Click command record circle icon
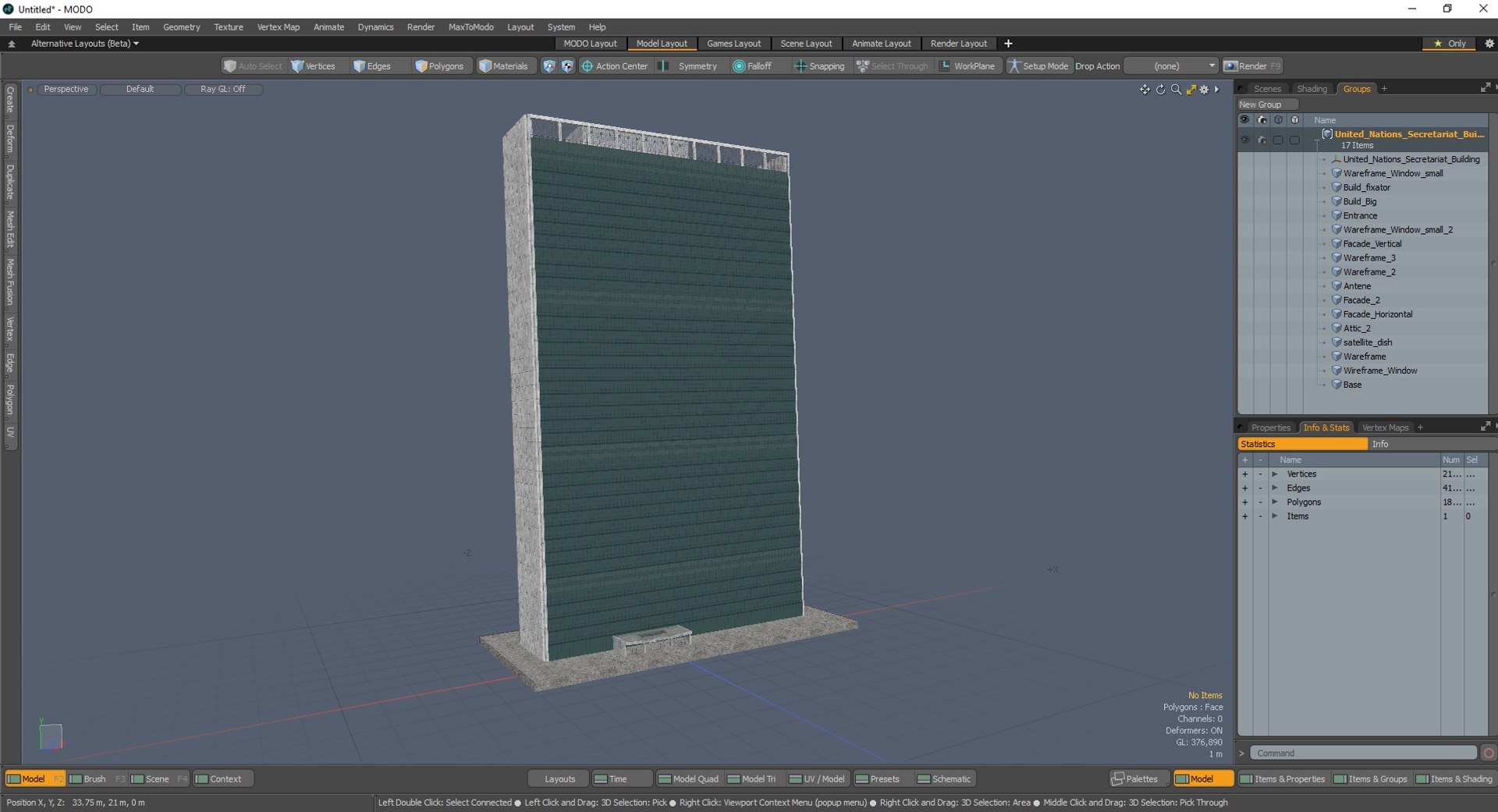Image resolution: width=1498 pixels, height=812 pixels. pos(1489,753)
